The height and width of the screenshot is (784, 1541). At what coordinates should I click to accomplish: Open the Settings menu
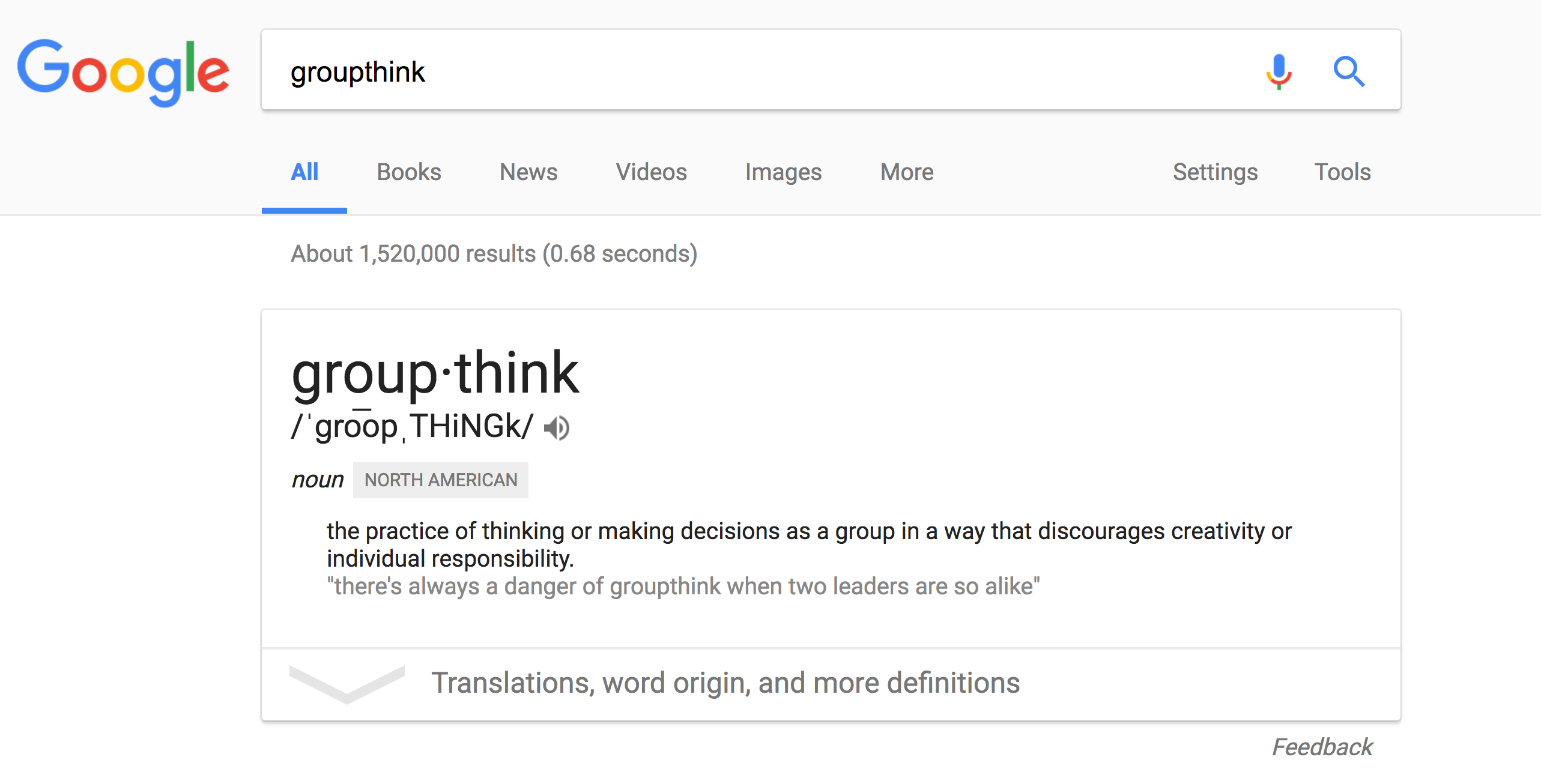1215,172
